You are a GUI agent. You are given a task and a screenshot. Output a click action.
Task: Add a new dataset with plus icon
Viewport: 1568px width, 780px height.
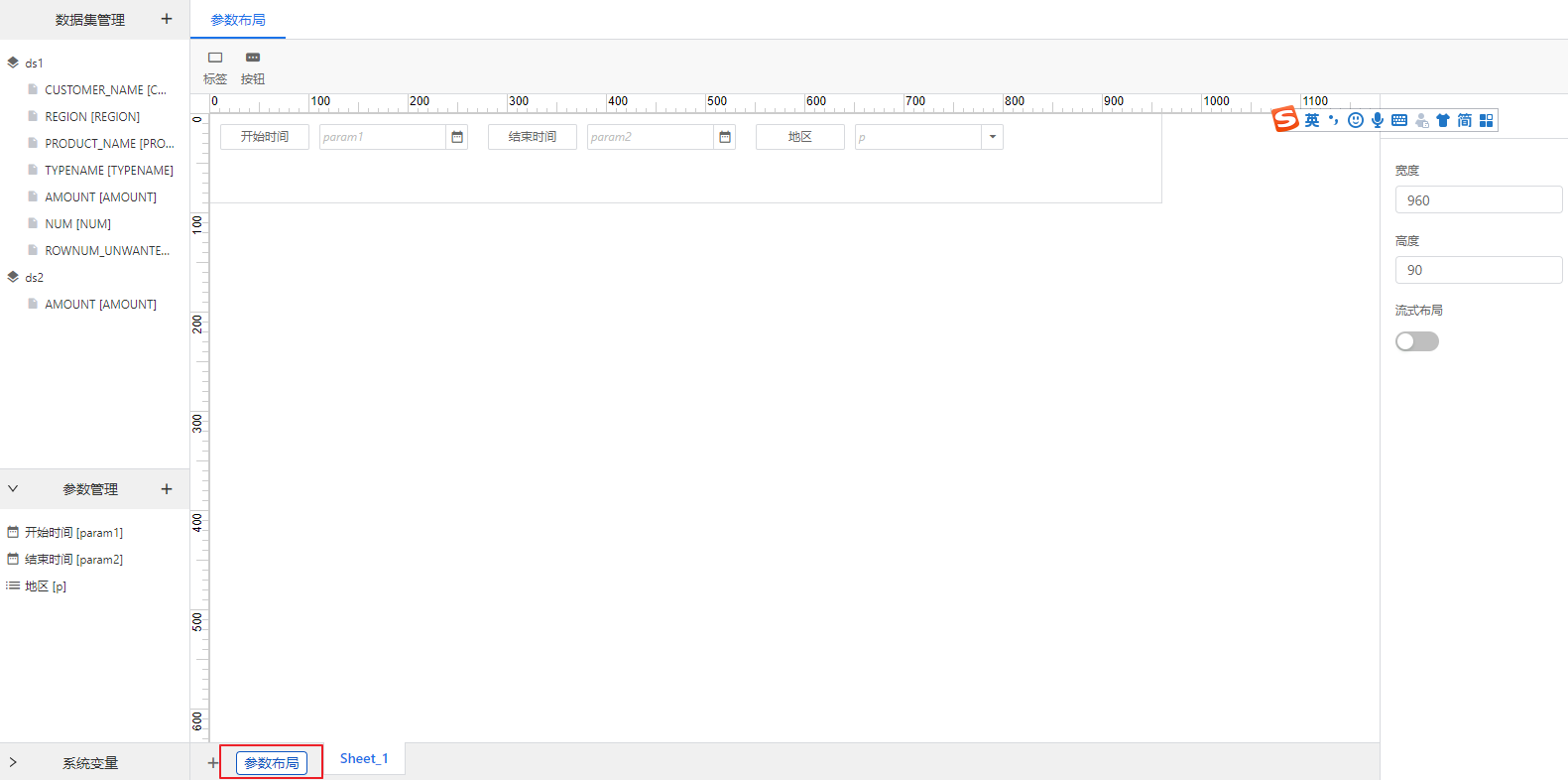tap(167, 19)
